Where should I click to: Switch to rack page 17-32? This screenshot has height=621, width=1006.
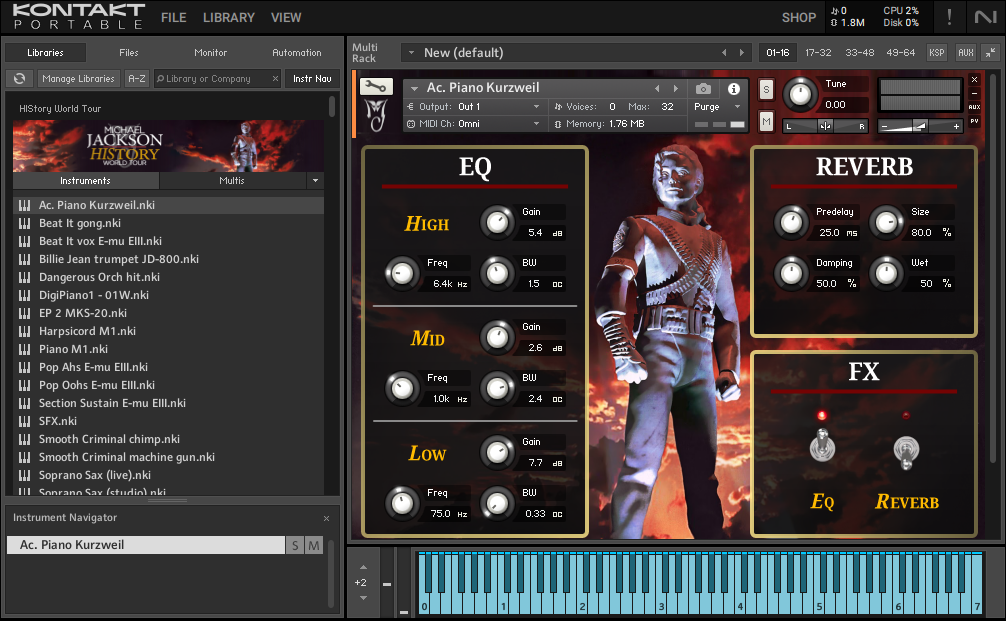818,53
